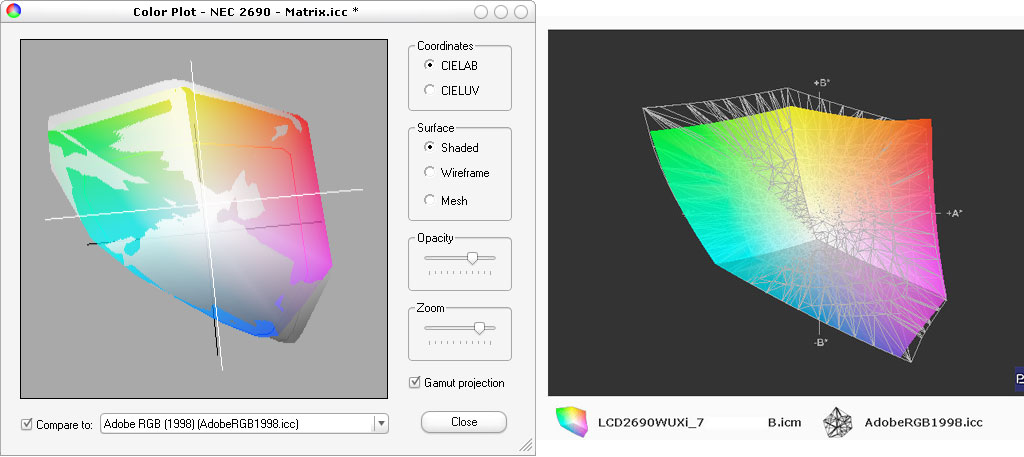The height and width of the screenshot is (457, 1024).
Task: Click the Opacity slider handle
Action: click(x=472, y=258)
